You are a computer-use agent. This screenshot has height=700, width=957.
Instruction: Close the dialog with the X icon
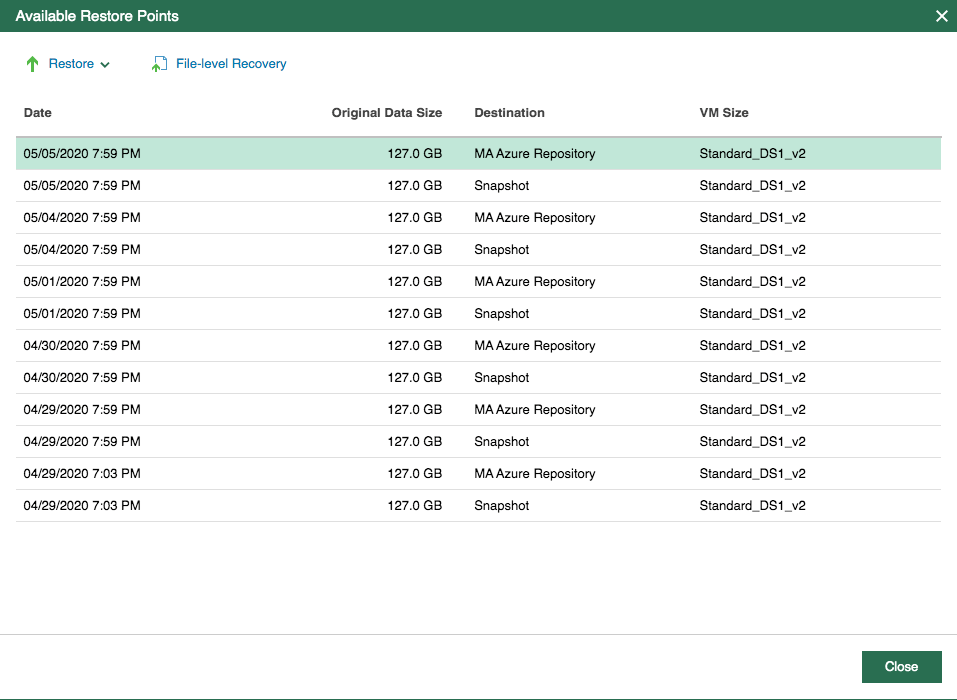[941, 16]
